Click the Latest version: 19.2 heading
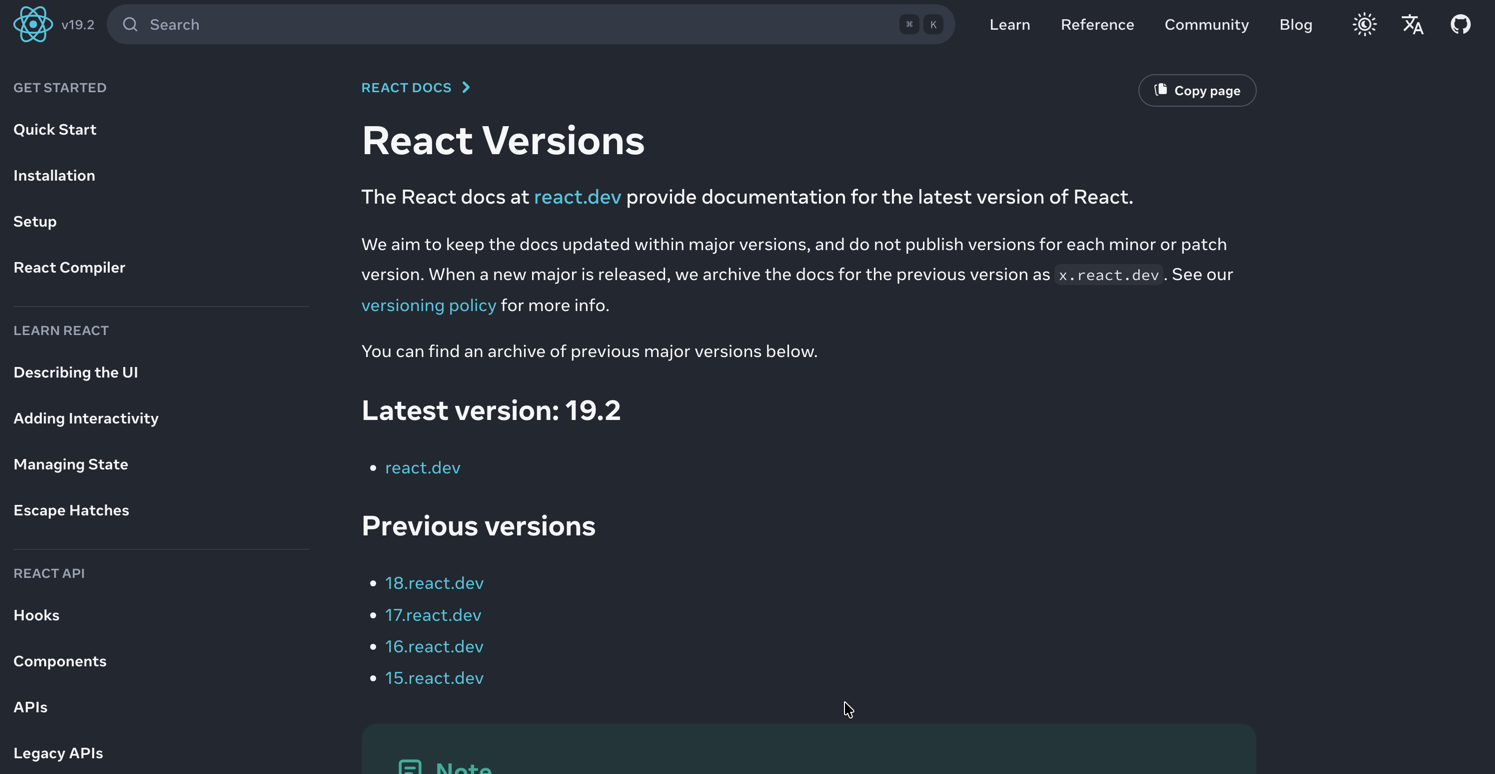The width and height of the screenshot is (1495, 774). [x=491, y=410]
